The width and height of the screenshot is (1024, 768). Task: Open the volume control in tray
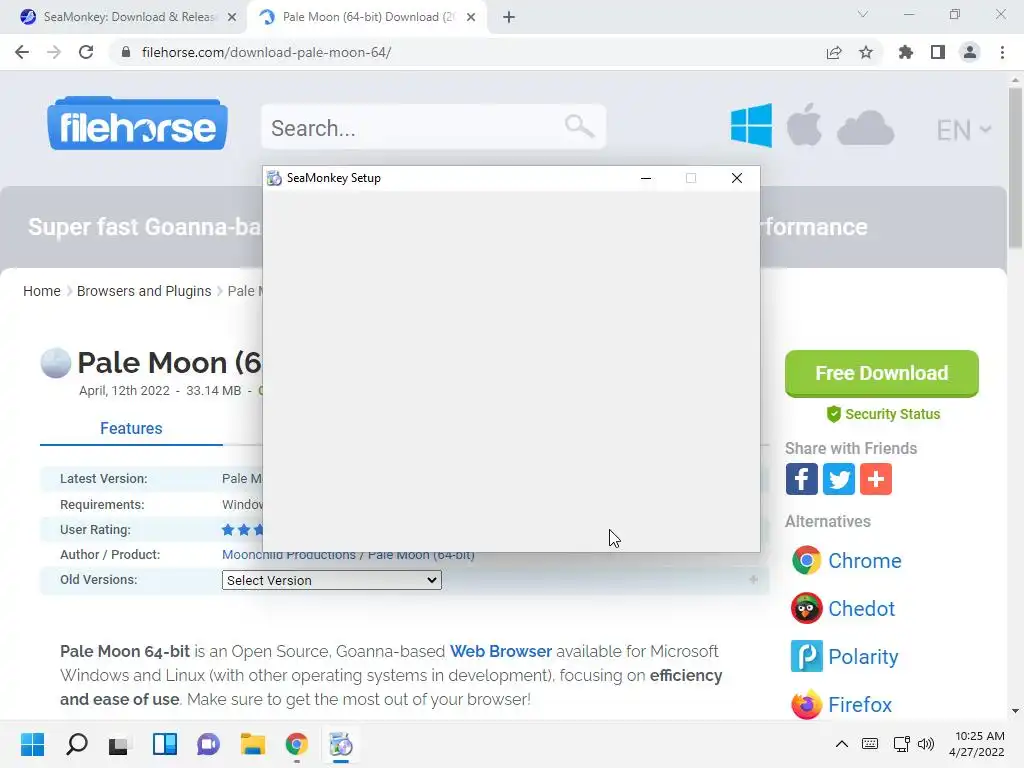[x=926, y=744]
